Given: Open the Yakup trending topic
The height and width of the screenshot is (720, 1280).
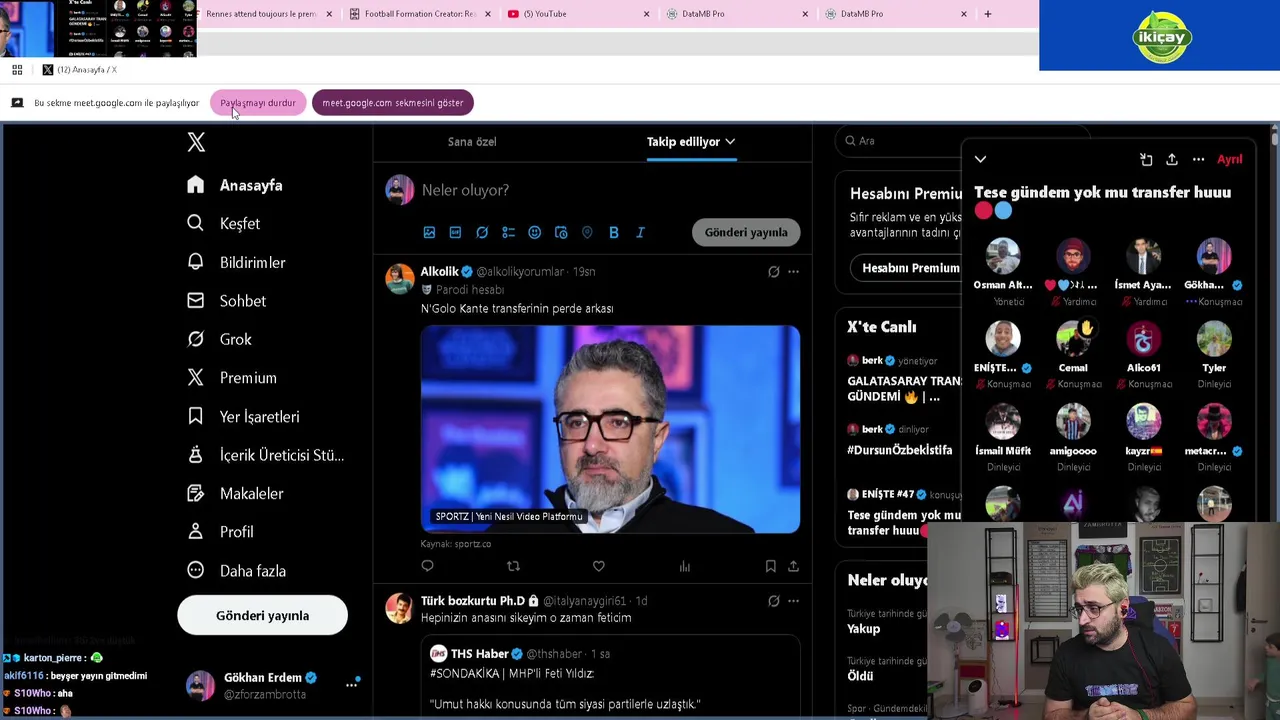Looking at the screenshot, I should tap(864, 628).
